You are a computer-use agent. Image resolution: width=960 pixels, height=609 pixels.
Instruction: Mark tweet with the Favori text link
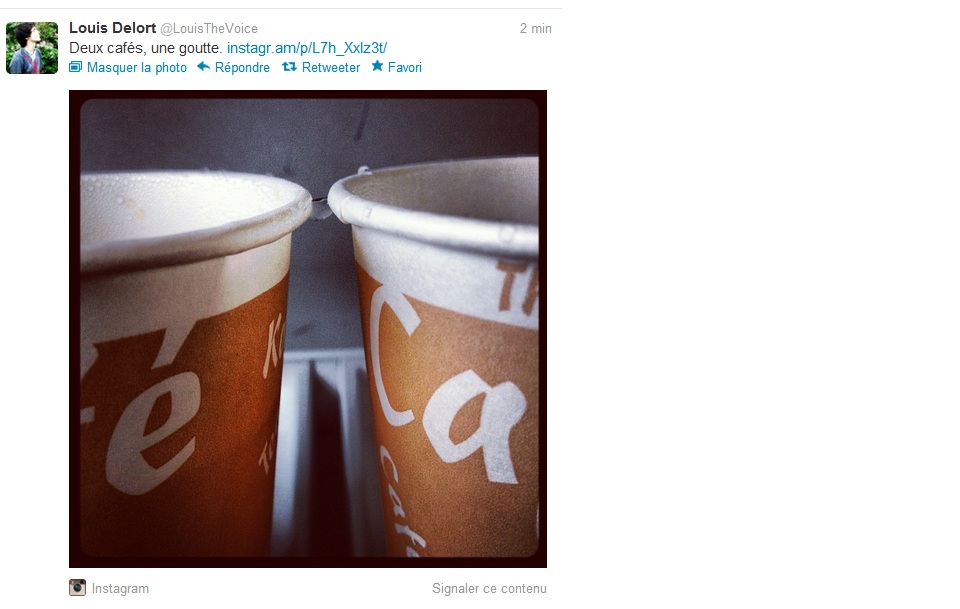point(405,67)
